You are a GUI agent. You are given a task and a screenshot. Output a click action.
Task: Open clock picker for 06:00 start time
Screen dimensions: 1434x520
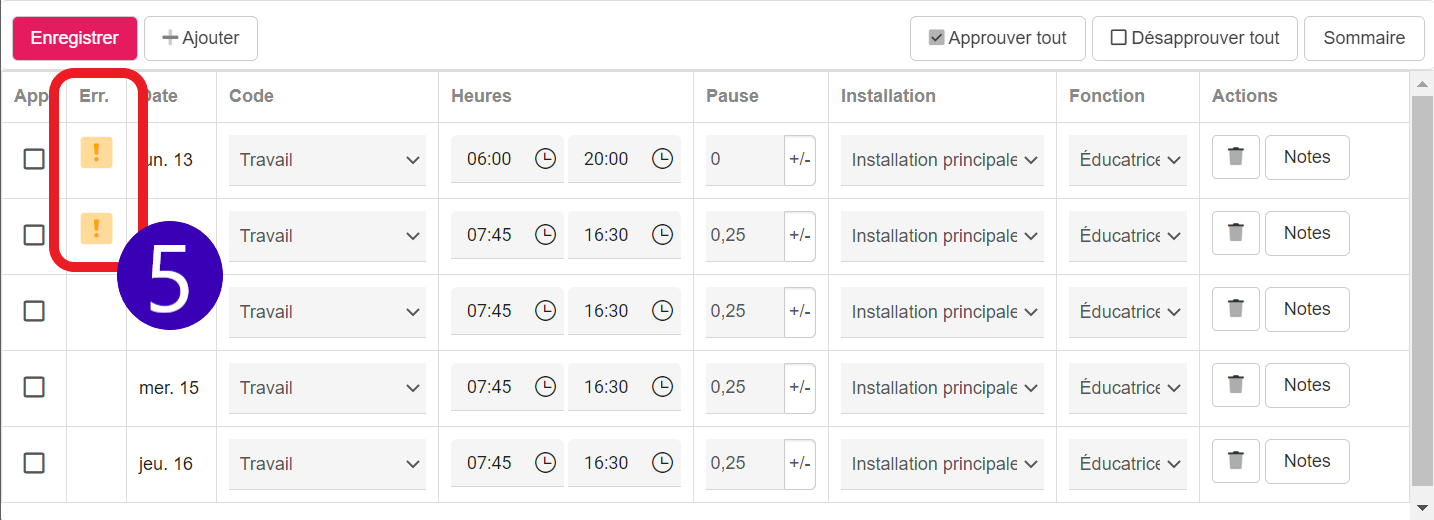(545, 159)
